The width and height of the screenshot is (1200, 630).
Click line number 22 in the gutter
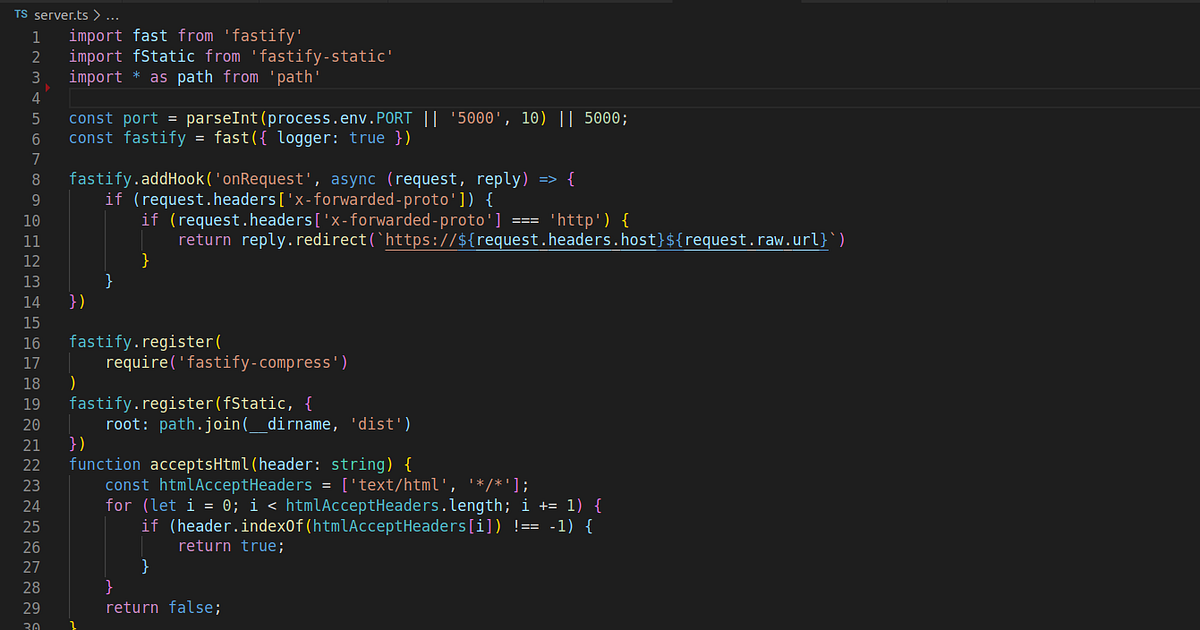click(x=30, y=465)
